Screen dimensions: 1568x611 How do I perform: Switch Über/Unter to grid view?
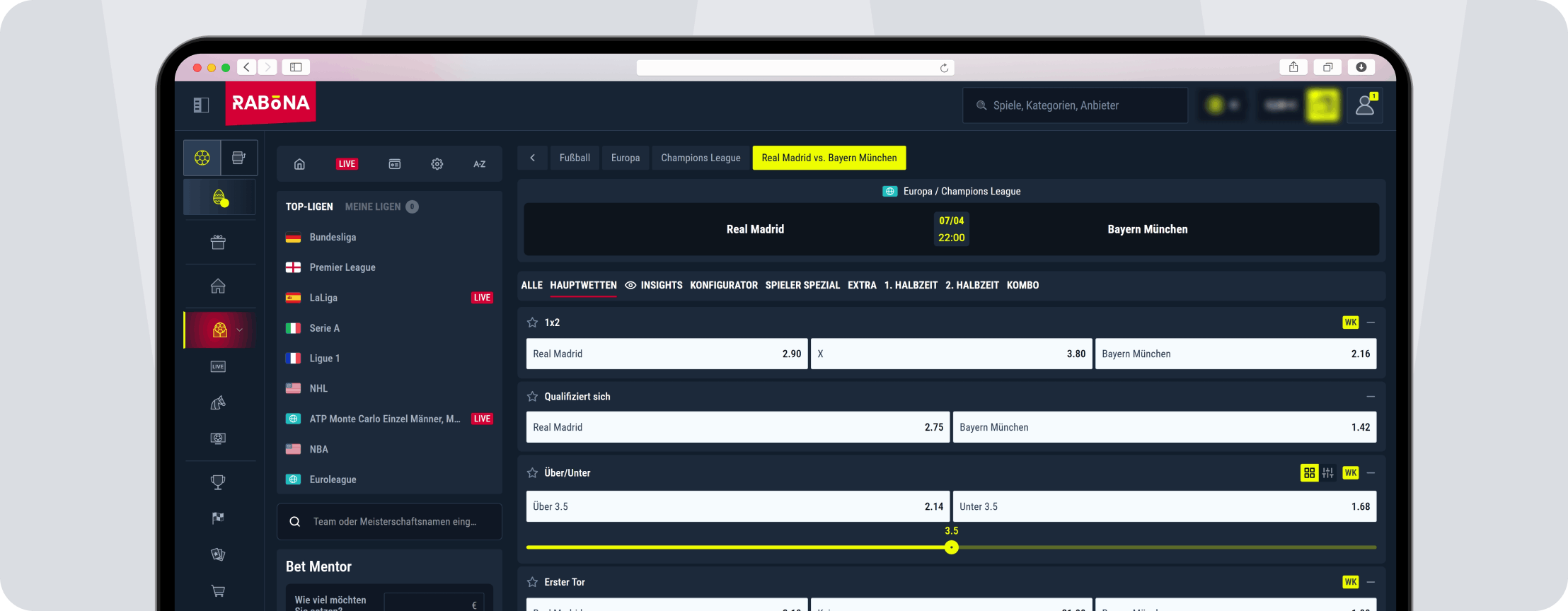(1310, 473)
